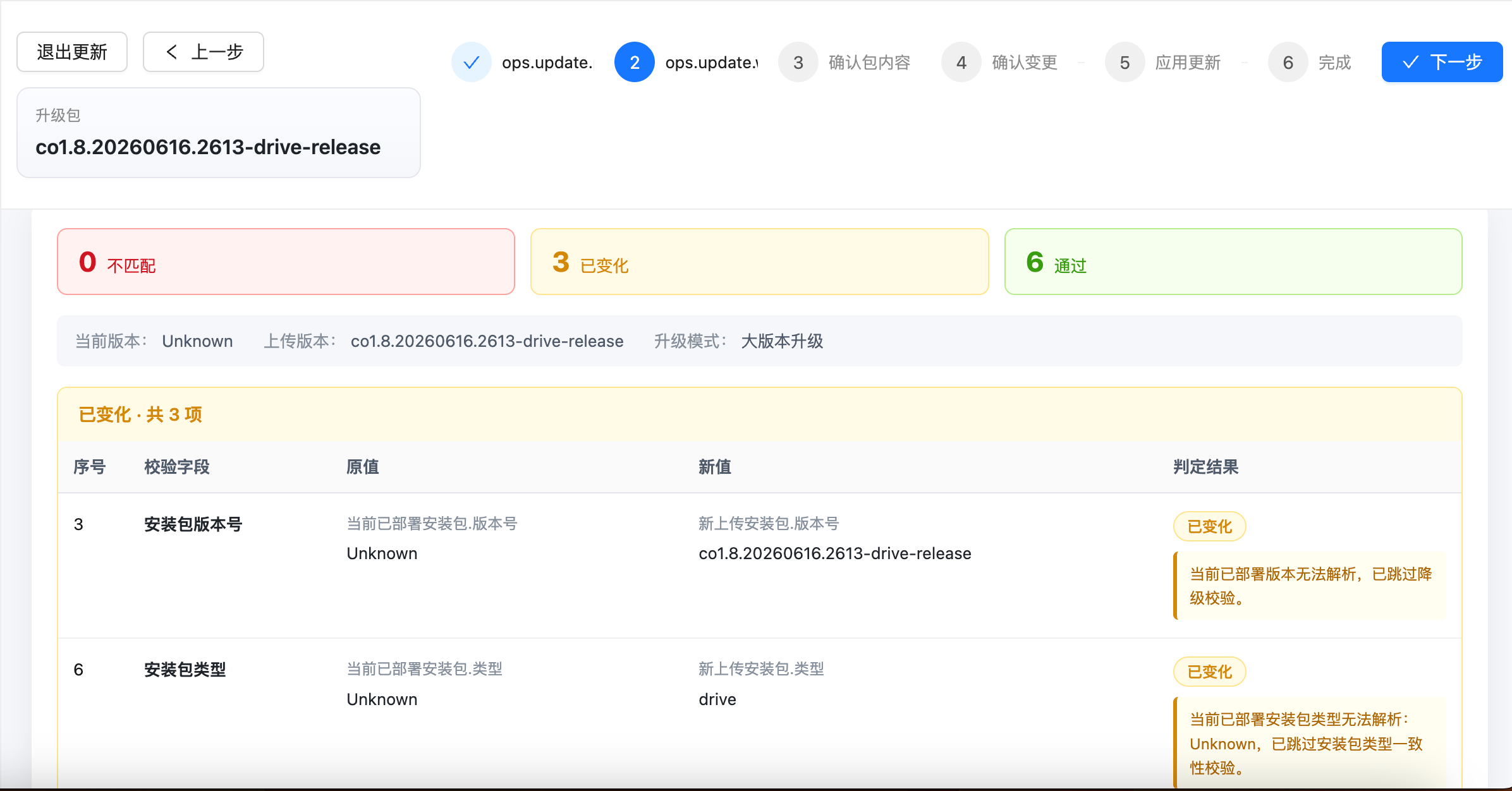Screen dimensions: 1512x791
Task: Click the left chevron in 上一步 button
Action: [171, 52]
